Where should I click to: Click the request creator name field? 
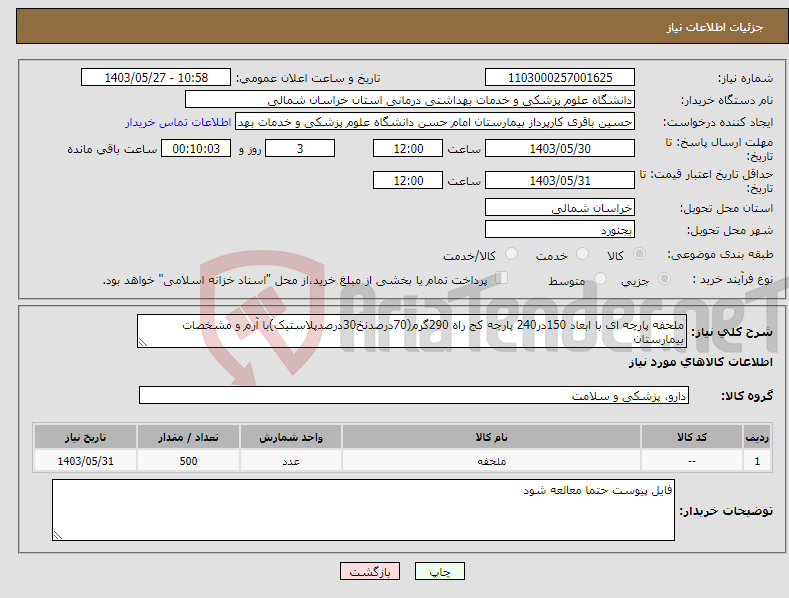click(x=435, y=122)
